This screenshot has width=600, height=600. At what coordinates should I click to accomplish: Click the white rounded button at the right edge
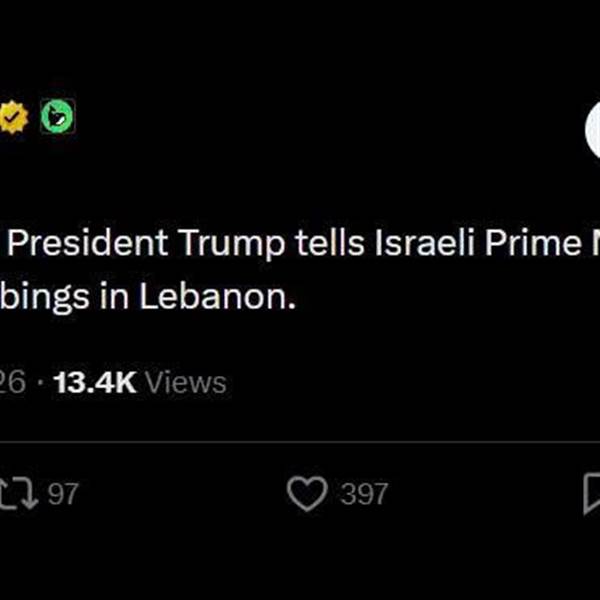pyautogui.click(x=592, y=135)
